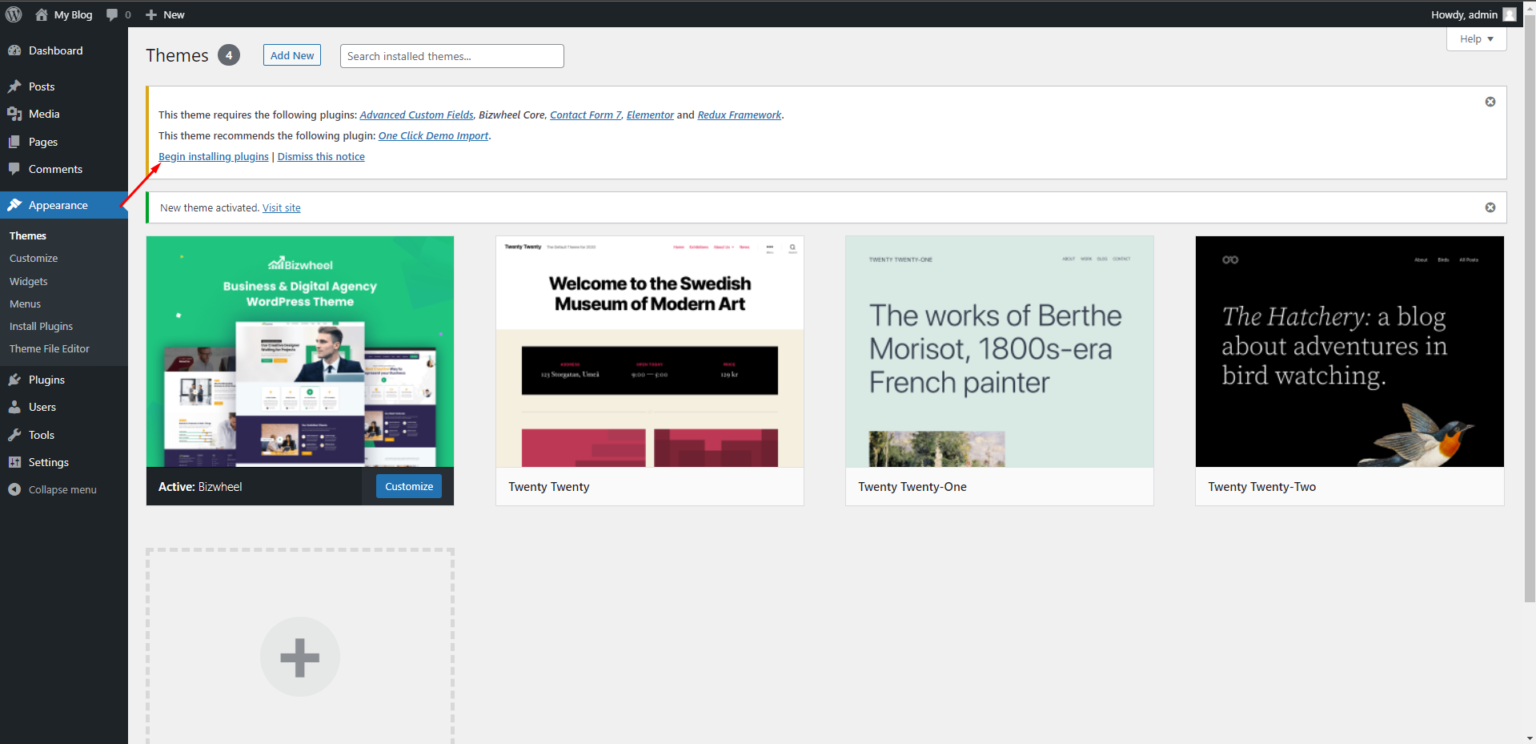Open the Redux Framework plugin link
This screenshot has height=744, width=1536.
coord(739,115)
